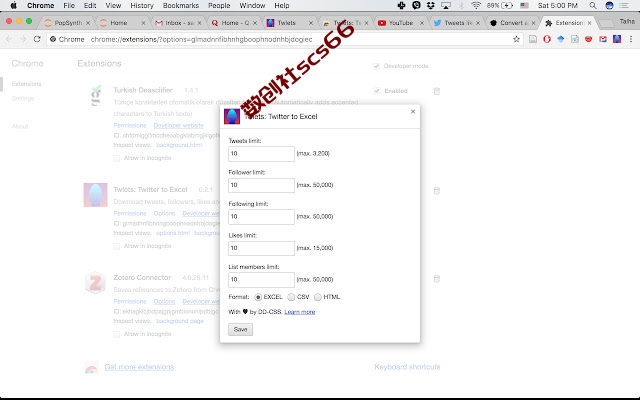
Task: Open Notification Center icon
Action: [624, 5]
